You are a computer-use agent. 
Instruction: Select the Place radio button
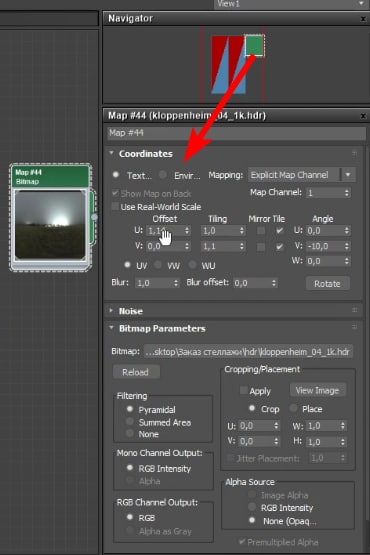[293, 408]
